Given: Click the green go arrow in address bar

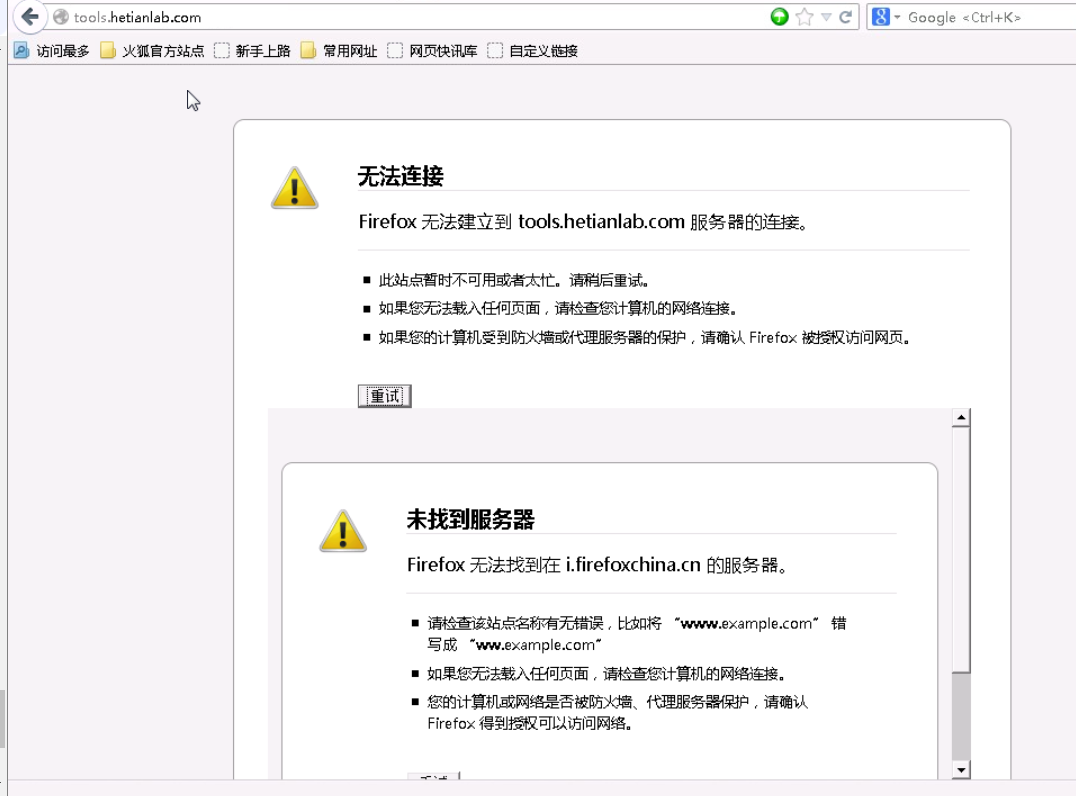Looking at the screenshot, I should click(779, 17).
